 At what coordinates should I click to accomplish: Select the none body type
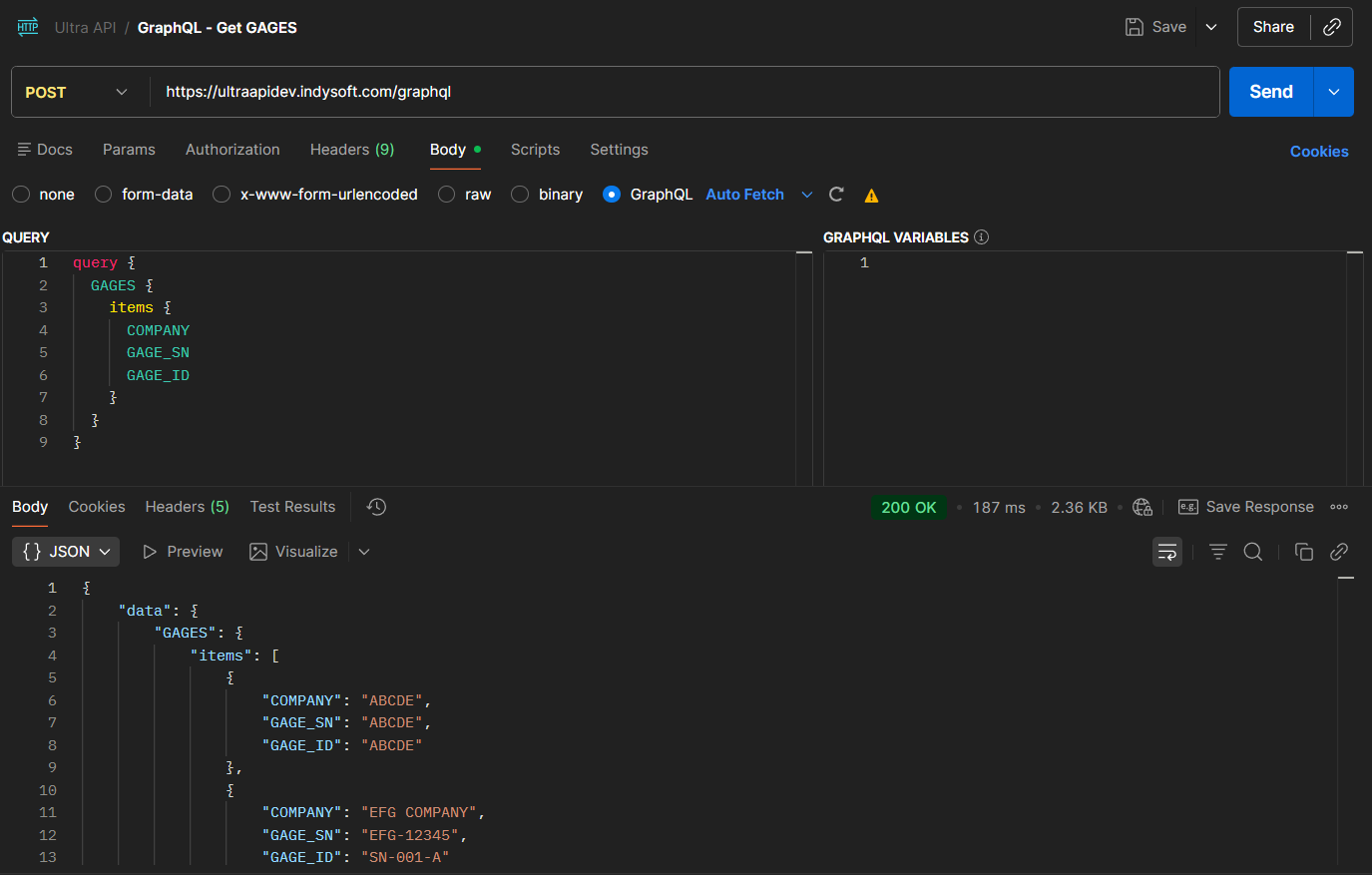(21, 195)
